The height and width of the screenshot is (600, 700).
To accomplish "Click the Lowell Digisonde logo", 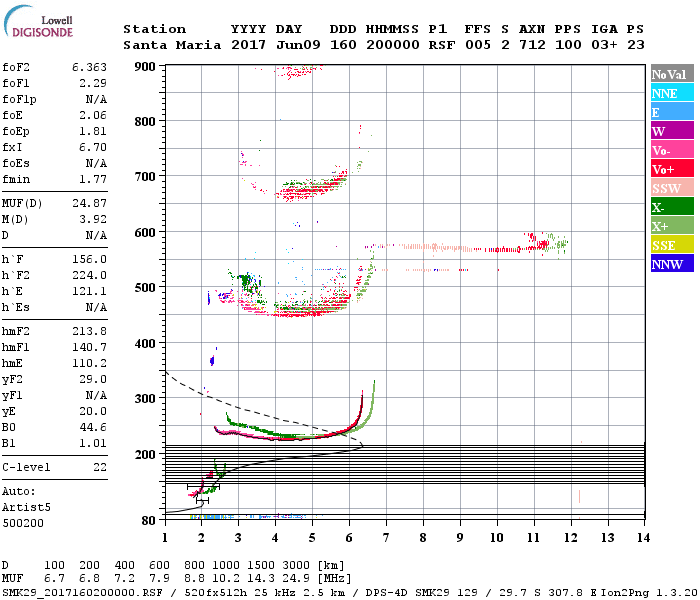I will [38, 21].
